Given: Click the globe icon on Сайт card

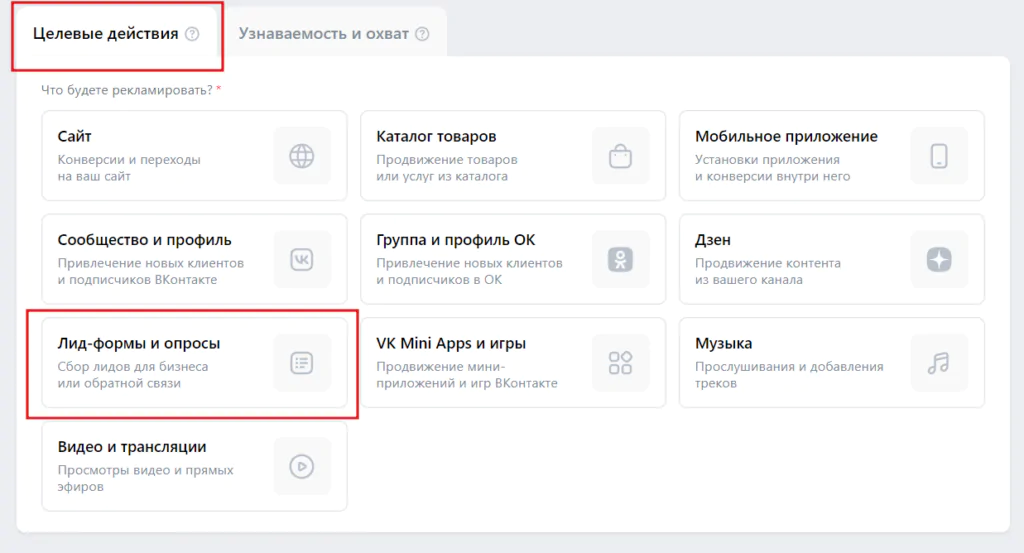Looking at the screenshot, I should [302, 156].
